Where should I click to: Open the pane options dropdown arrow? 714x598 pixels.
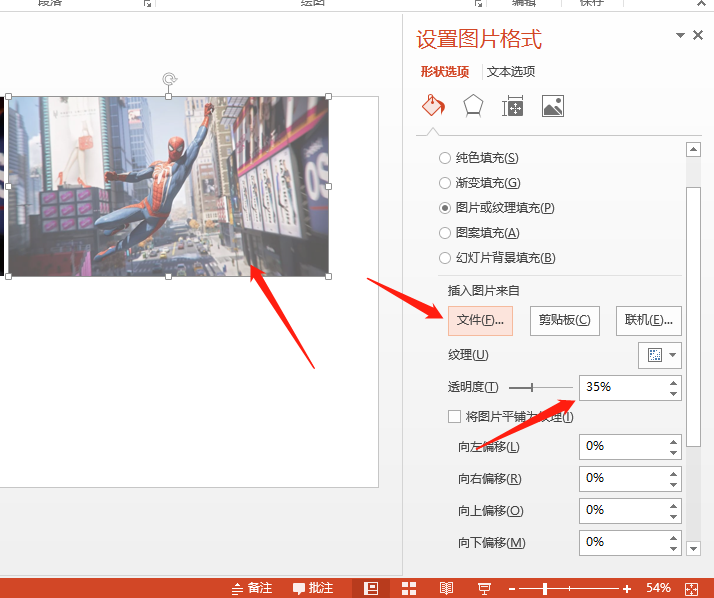click(x=680, y=35)
